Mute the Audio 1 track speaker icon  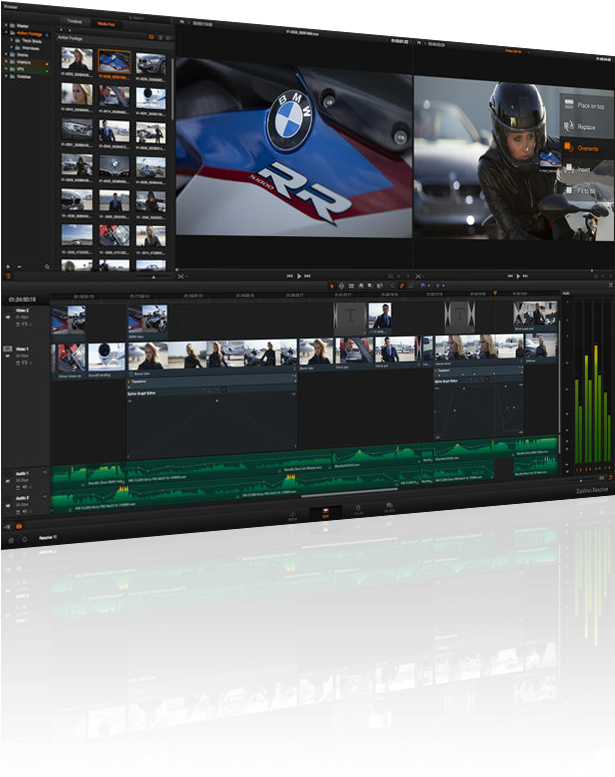25,487
